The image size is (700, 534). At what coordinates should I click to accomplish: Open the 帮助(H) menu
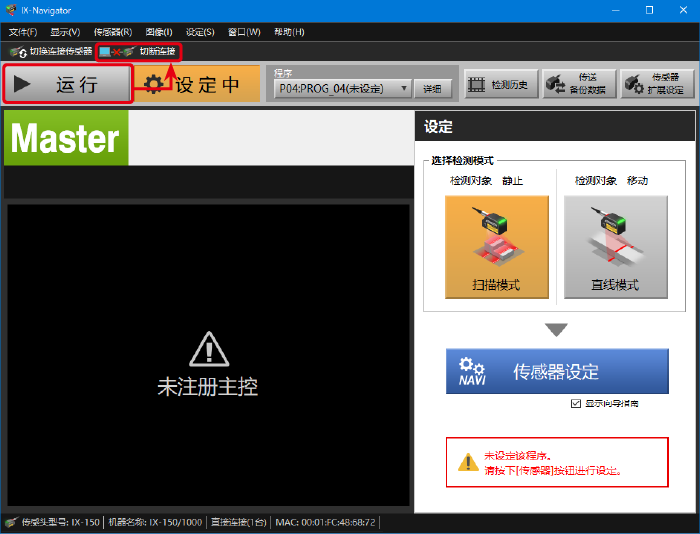tap(289, 32)
